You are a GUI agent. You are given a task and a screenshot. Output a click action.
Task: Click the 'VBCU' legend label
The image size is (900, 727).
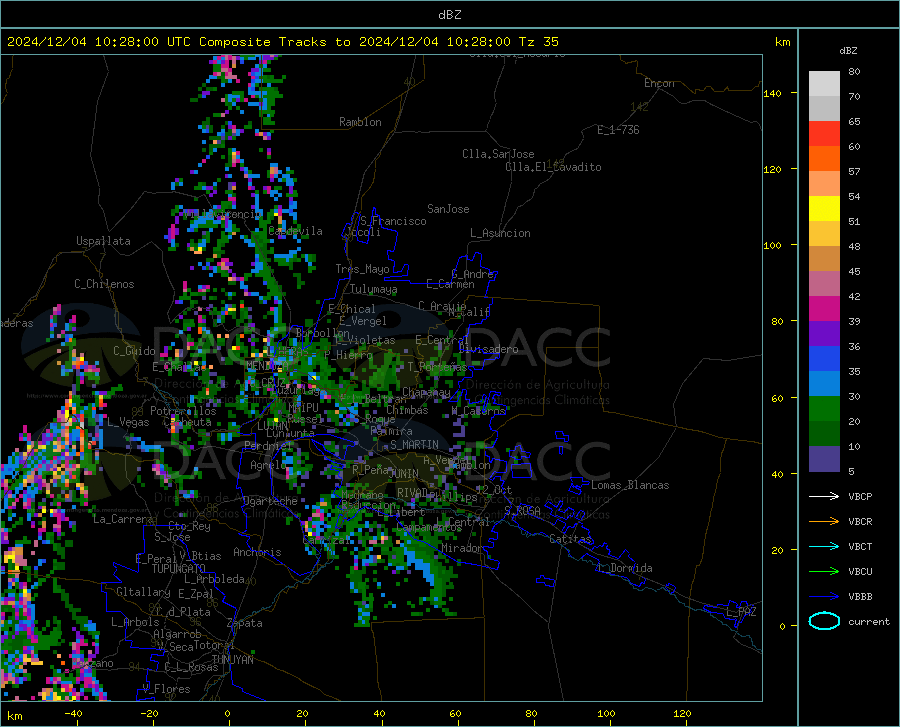(860, 572)
